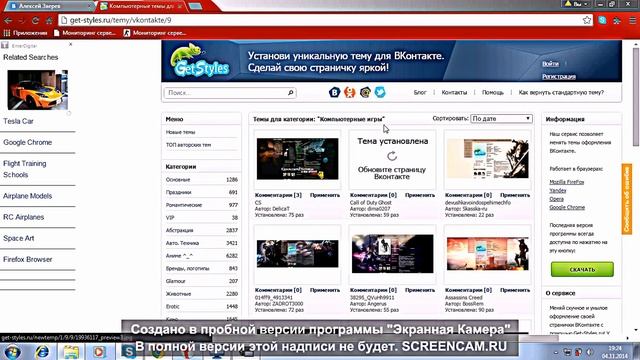Launch Internet Explorer from taskbar
Viewport: 640px width, 360px height.
coord(42,351)
